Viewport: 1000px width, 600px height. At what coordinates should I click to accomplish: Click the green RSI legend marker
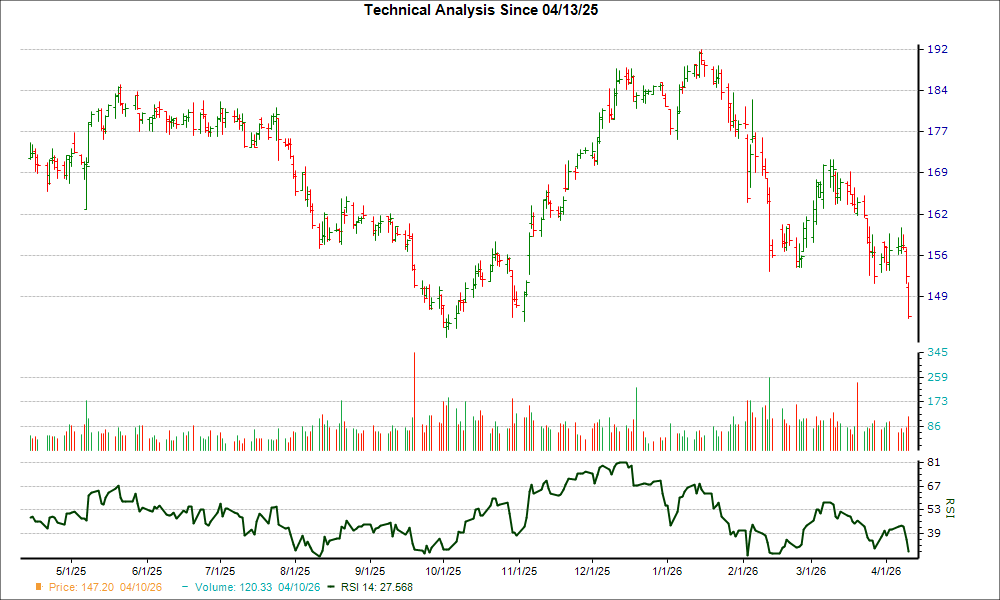coord(330,587)
